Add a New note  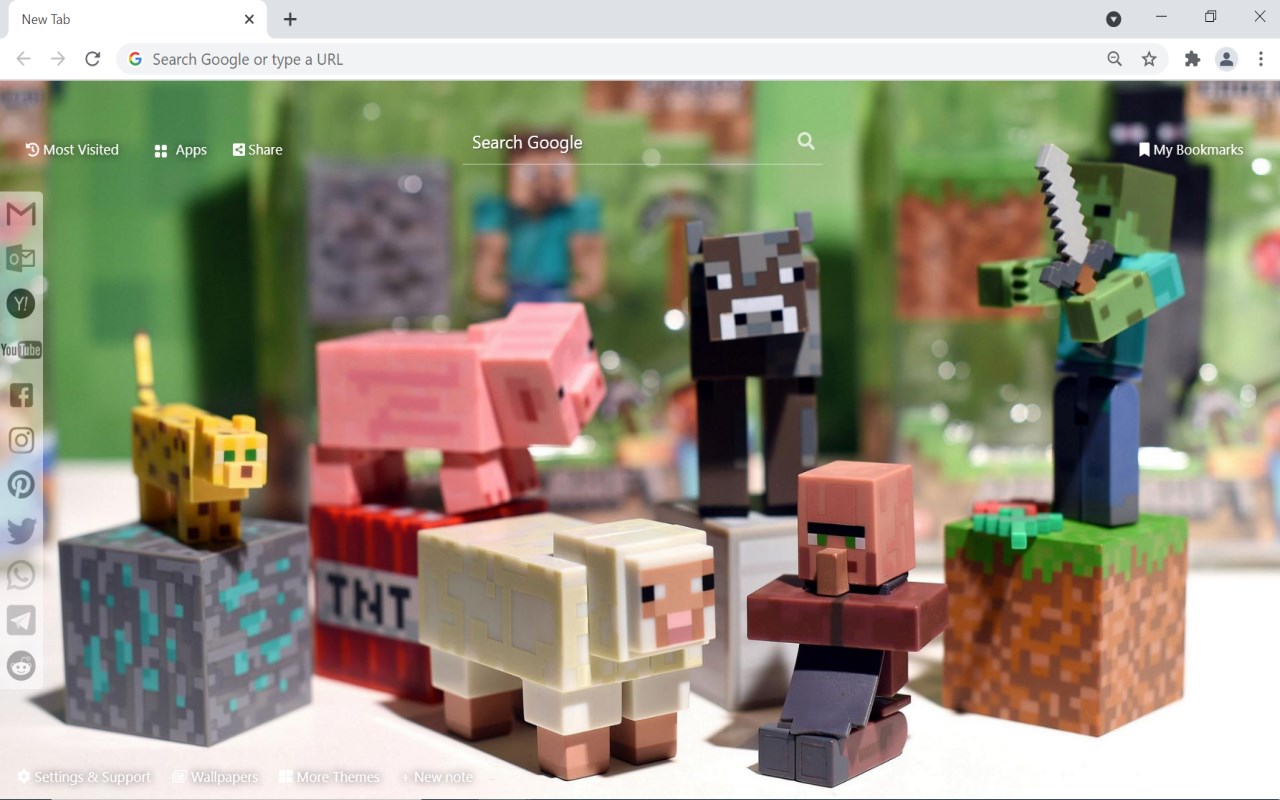tap(437, 777)
